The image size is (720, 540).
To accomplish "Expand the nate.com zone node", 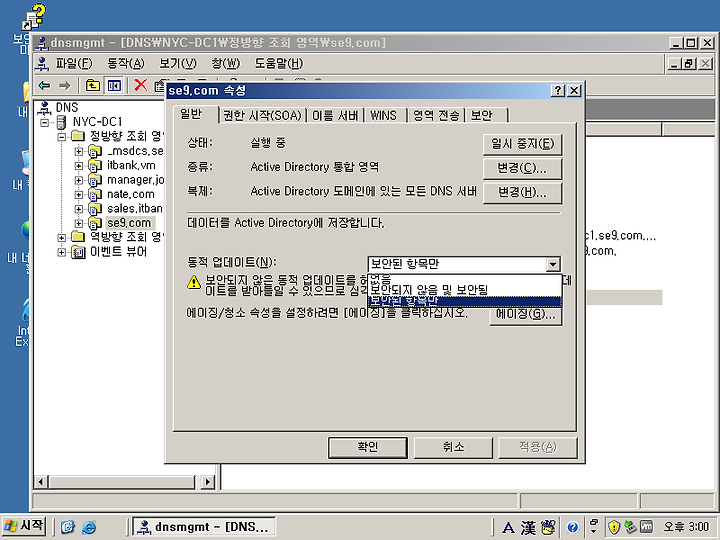I will tap(79, 195).
